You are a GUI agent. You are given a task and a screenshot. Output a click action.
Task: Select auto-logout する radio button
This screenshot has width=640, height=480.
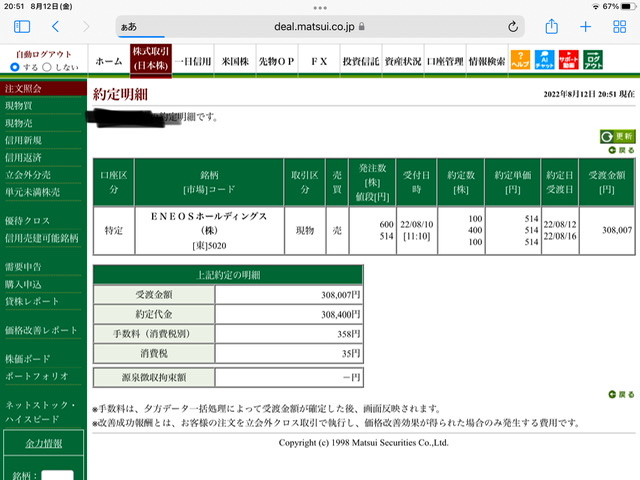pyautogui.click(x=15, y=67)
